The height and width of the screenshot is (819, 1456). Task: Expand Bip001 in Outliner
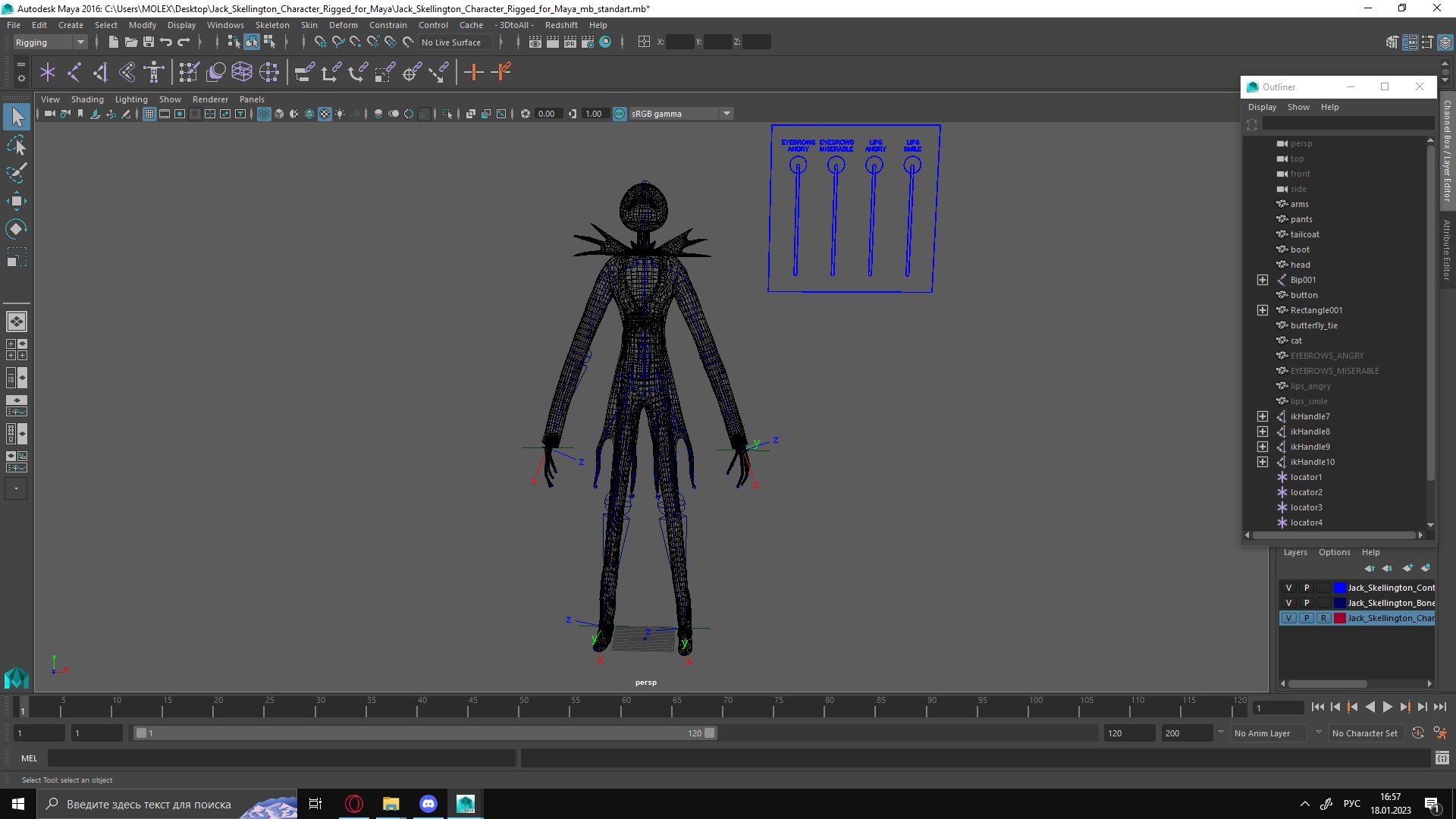click(x=1262, y=280)
